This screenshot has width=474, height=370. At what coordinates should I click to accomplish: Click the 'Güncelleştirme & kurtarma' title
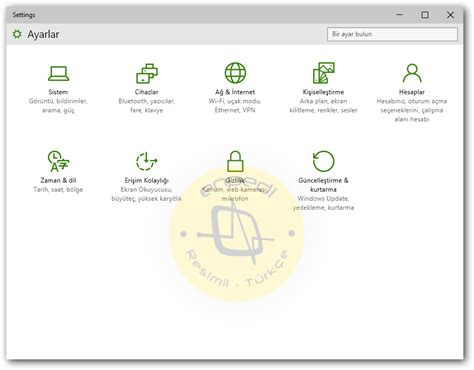323,185
